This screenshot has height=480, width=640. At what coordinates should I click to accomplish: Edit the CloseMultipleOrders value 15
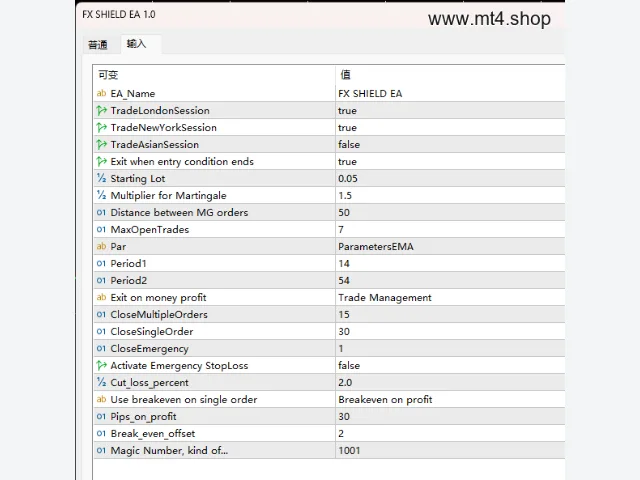(x=450, y=314)
